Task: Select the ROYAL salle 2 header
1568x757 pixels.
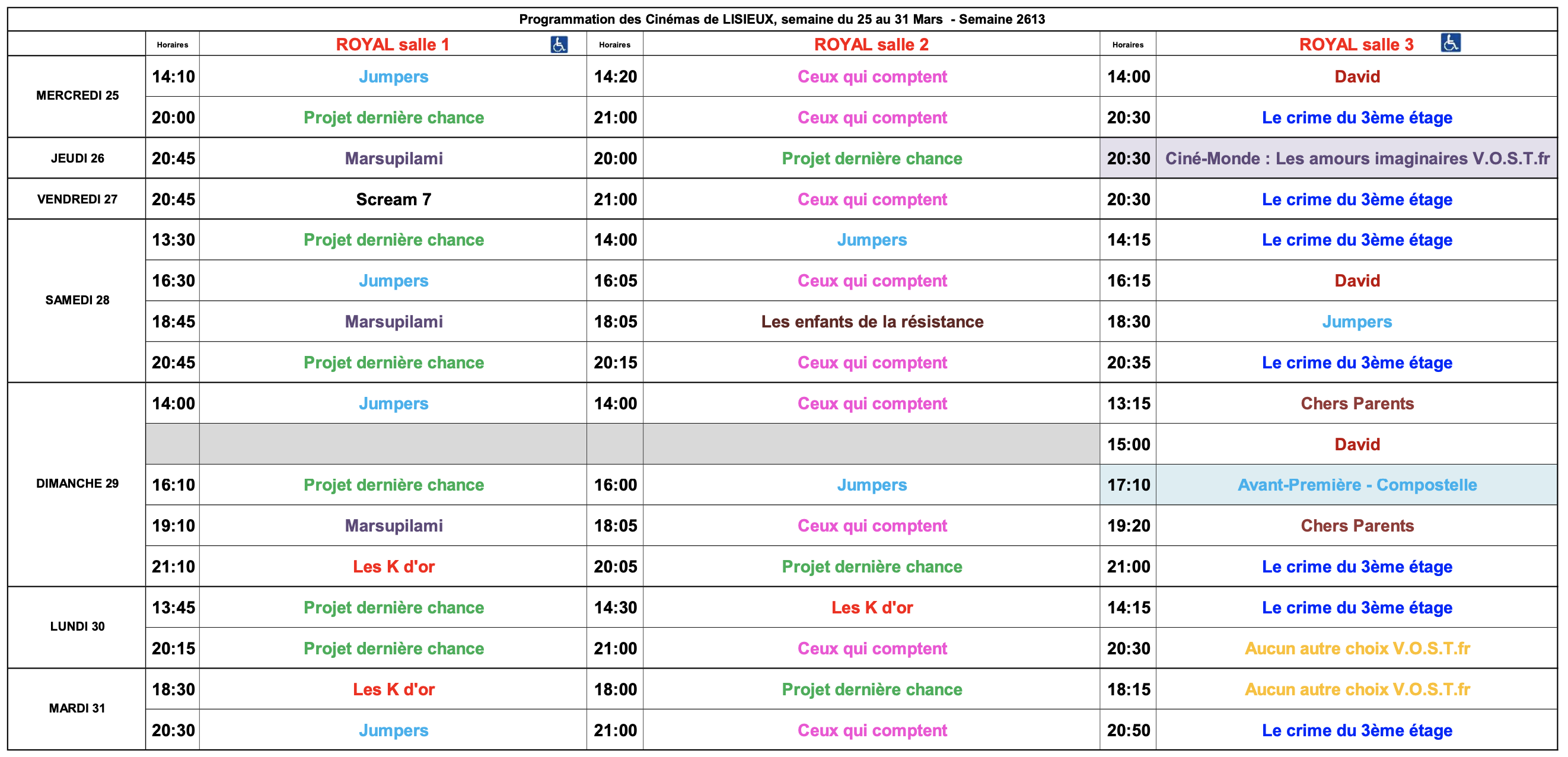Action: tap(871, 44)
